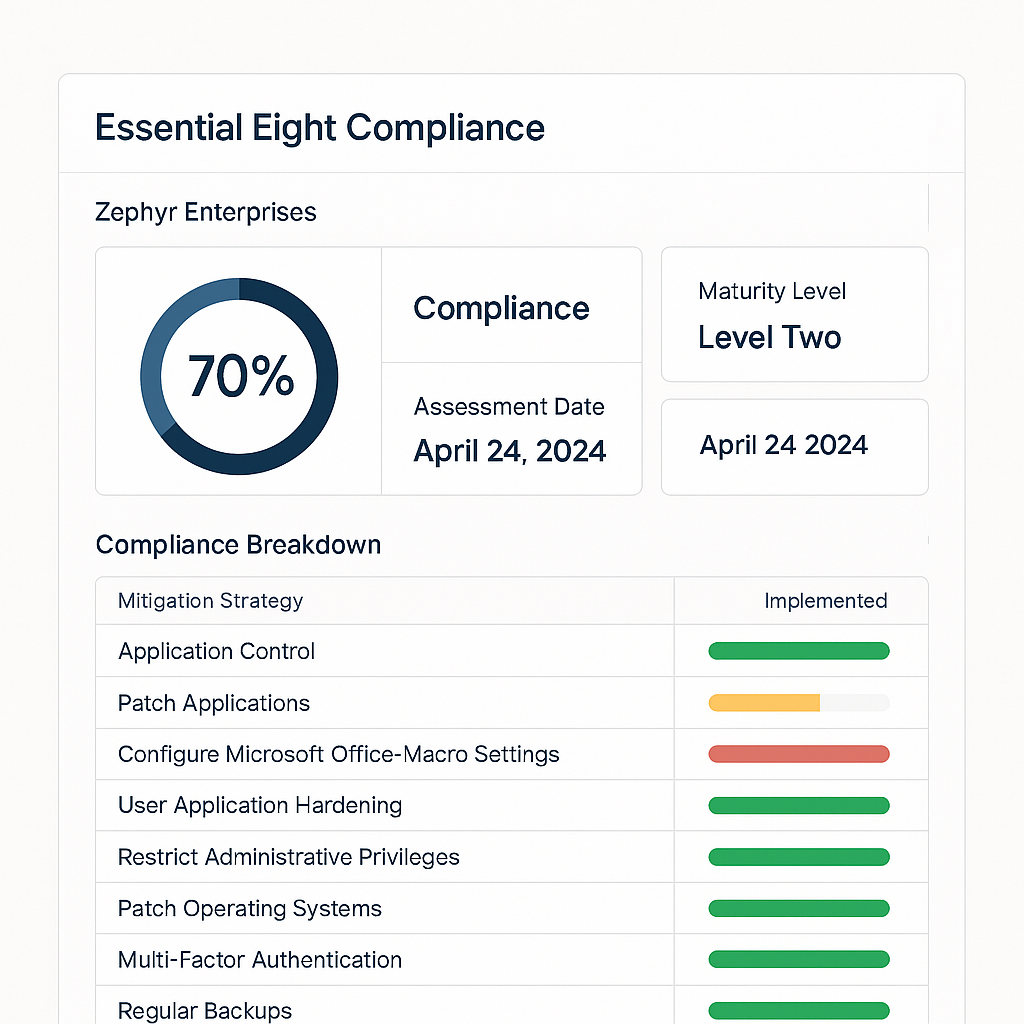Click the red Office-Macro Settings progress bar
Screen dimensions: 1024x1024
pyautogui.click(x=798, y=754)
